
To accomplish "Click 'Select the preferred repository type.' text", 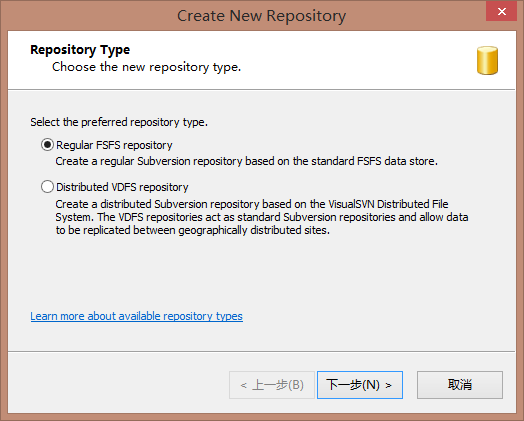I will coord(119,122).
